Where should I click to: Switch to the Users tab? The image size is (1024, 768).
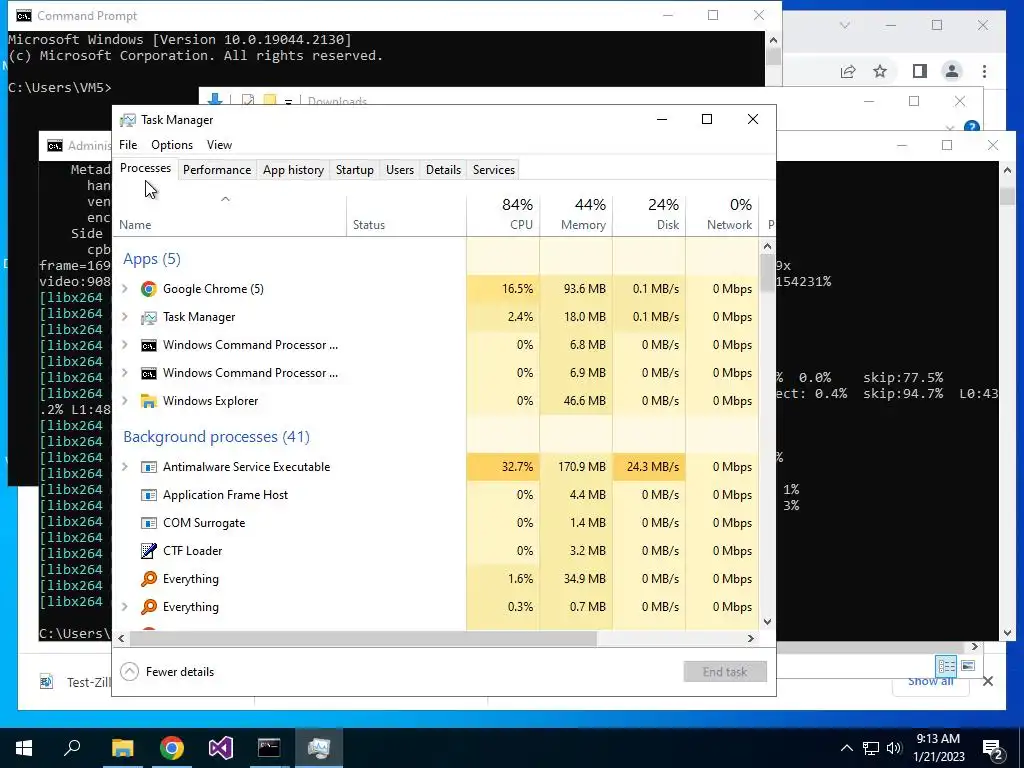[x=400, y=170]
